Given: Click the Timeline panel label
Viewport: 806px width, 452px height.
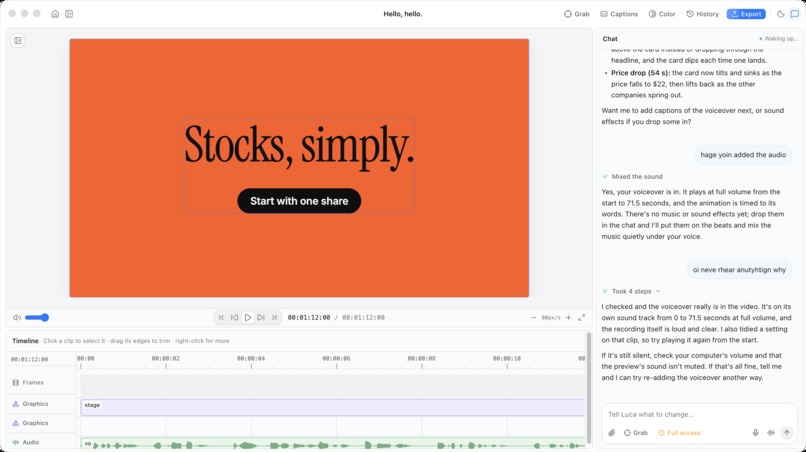Looking at the screenshot, I should coord(25,341).
